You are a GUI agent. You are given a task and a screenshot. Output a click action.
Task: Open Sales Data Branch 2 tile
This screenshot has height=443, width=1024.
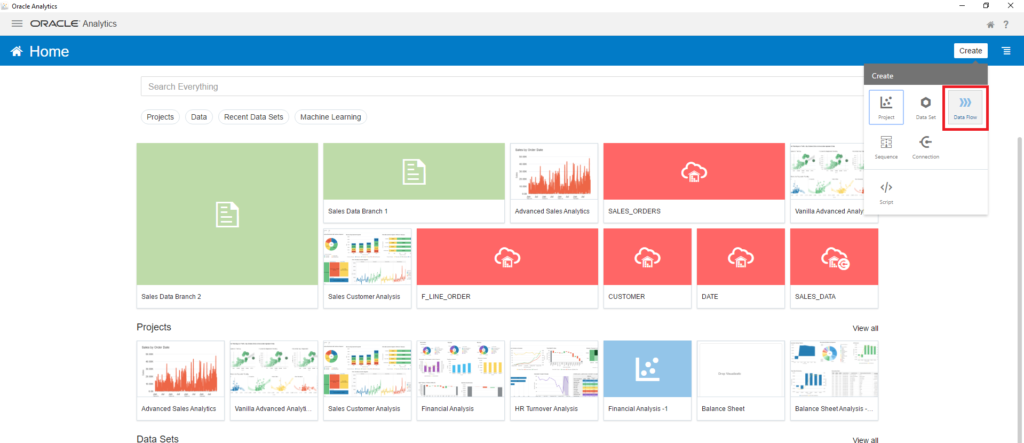coord(227,225)
